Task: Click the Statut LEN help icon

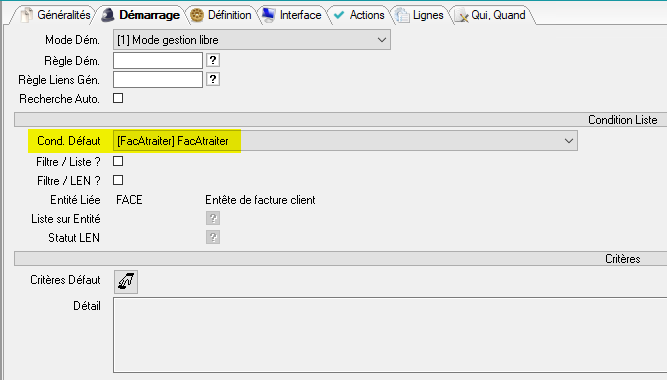Action: (x=213, y=237)
